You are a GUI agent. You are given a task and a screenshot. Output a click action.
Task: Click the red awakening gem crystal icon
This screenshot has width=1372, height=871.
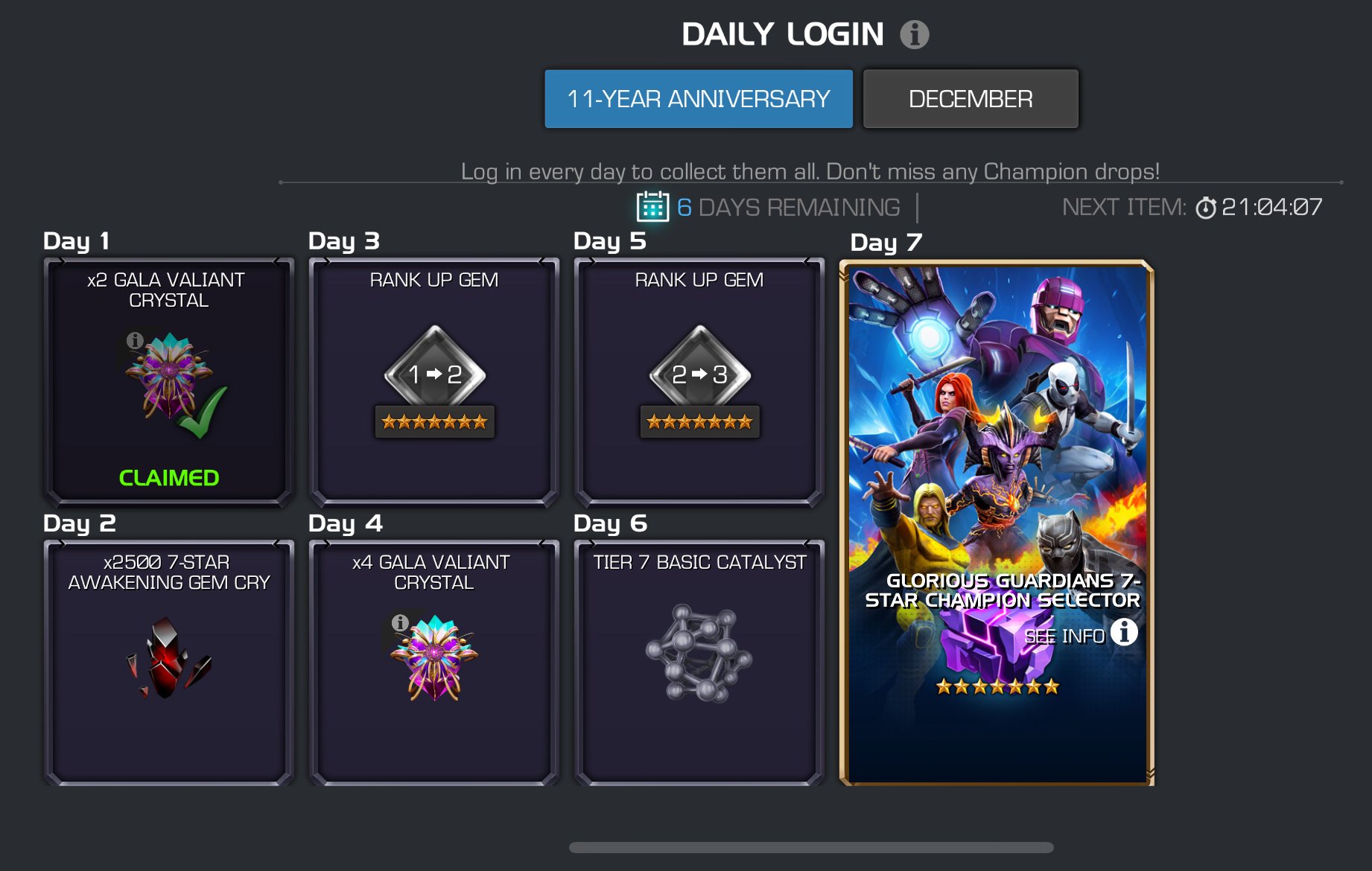point(168,657)
